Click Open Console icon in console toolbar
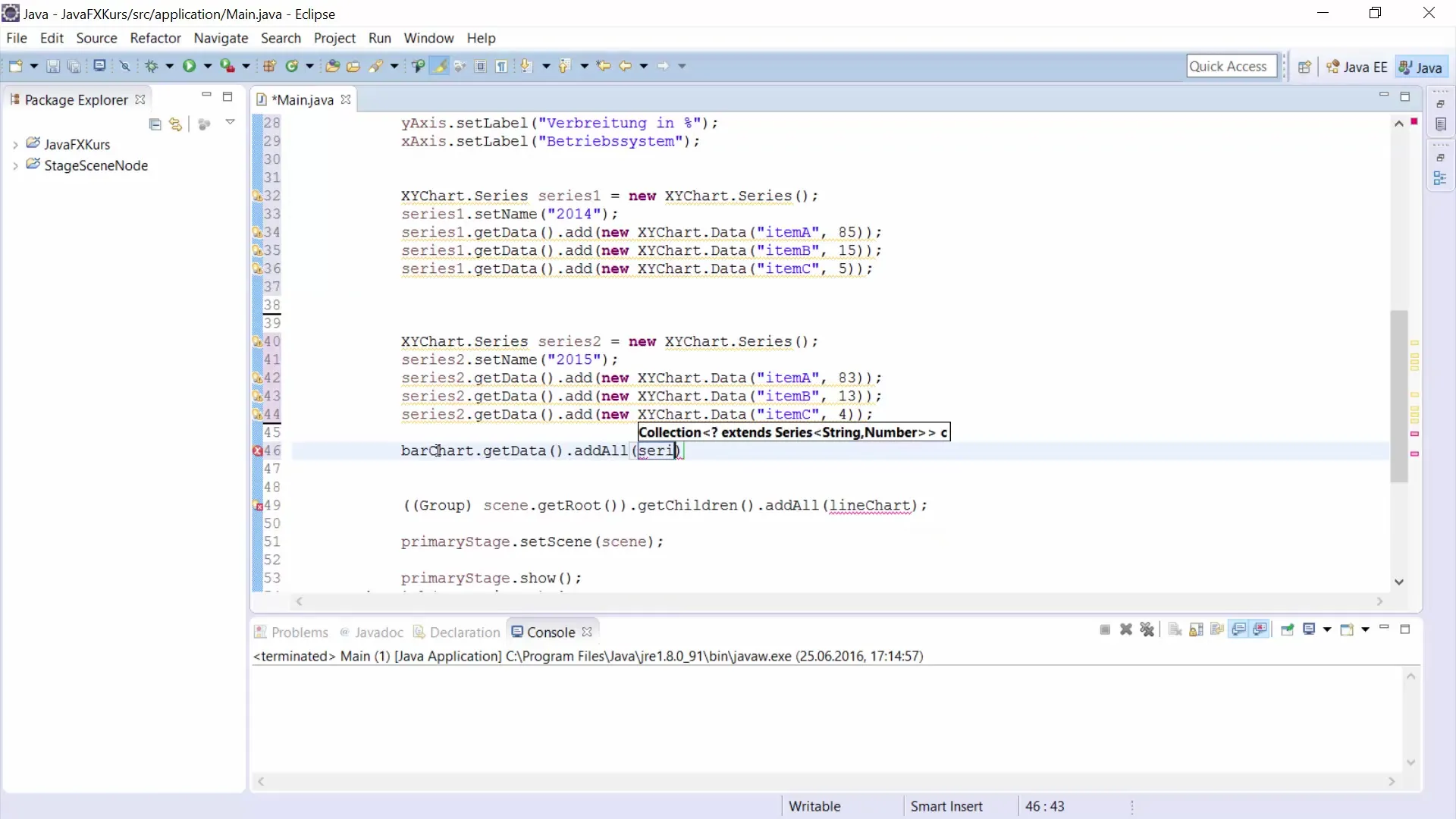Screen dimensions: 1456x819 click(1347, 629)
